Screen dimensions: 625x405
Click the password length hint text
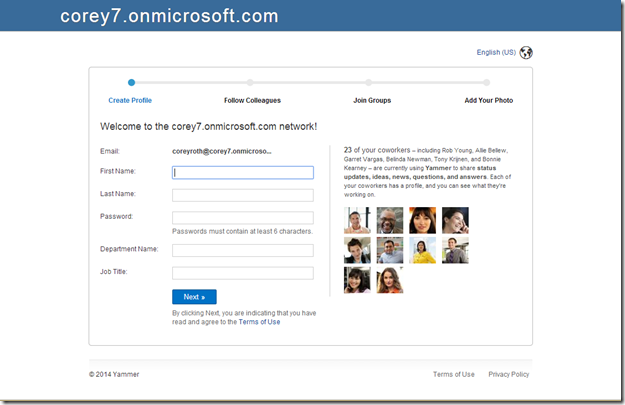[242, 231]
